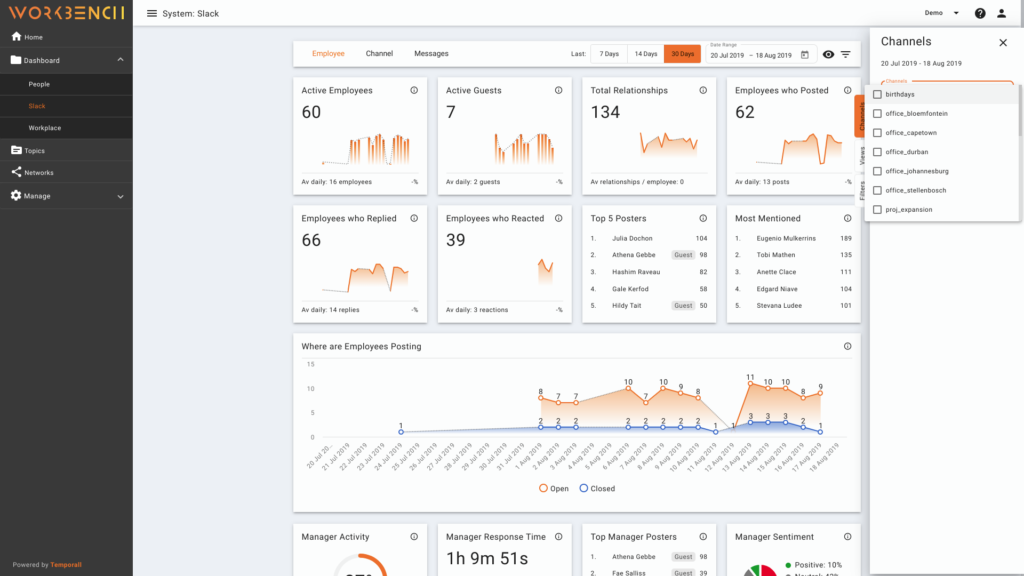Open the vertical Views side tab
1024x576 pixels.
click(x=862, y=155)
